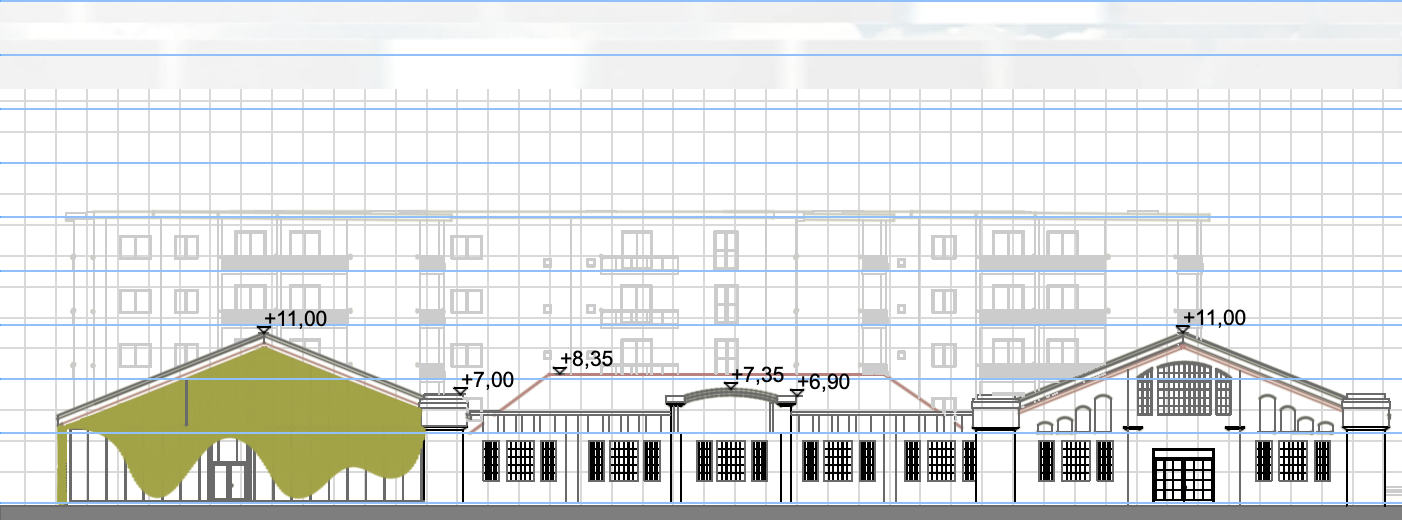Pick the +6,90 height annotation
The height and width of the screenshot is (520, 1402).
pyautogui.click(x=823, y=382)
